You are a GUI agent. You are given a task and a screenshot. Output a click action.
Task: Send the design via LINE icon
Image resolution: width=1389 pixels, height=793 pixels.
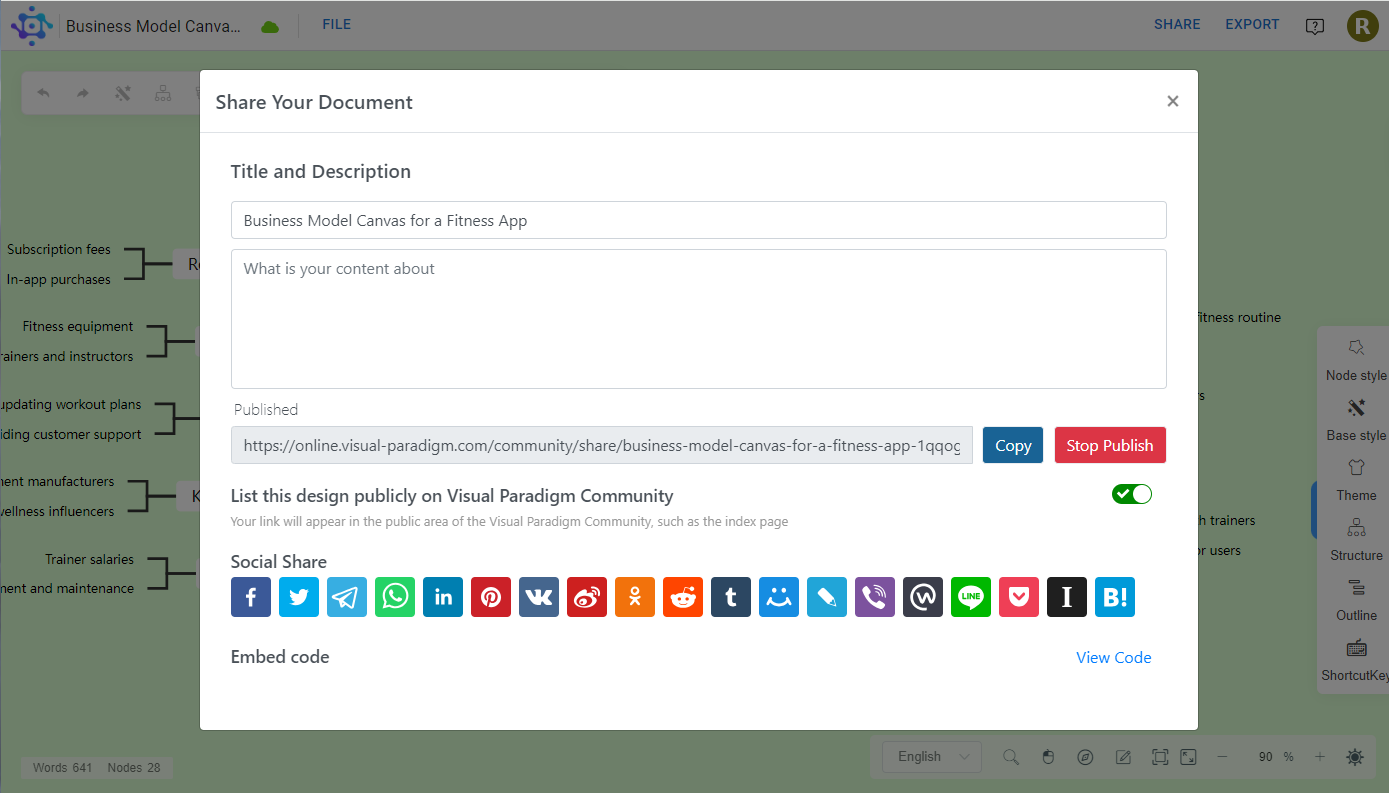[x=971, y=597]
